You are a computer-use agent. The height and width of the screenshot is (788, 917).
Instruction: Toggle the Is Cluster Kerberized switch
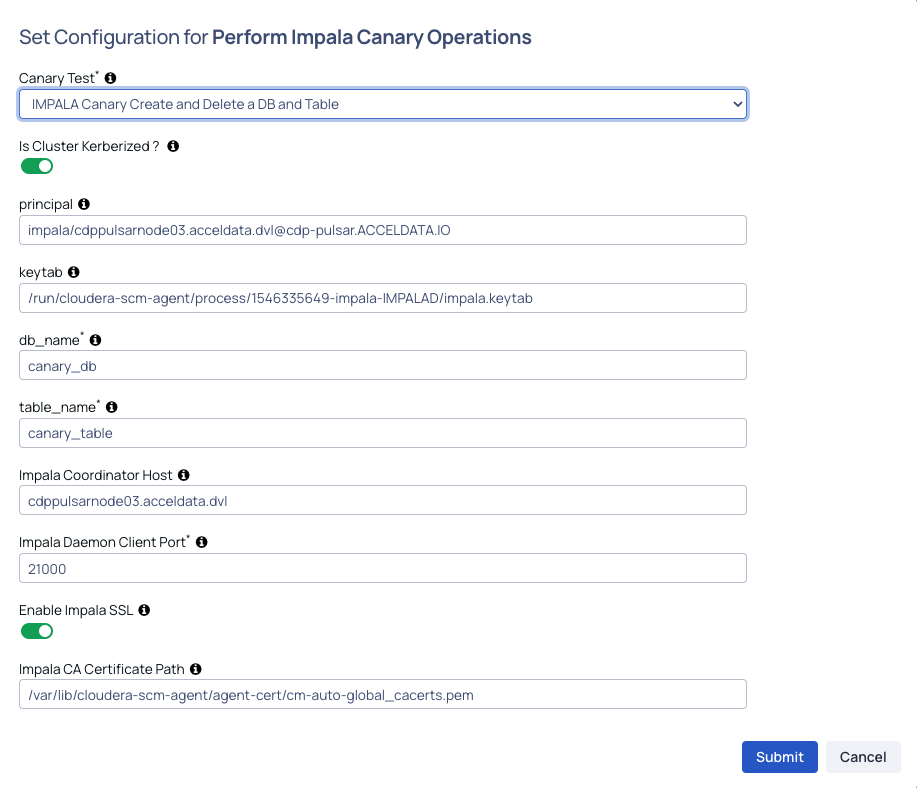[x=37, y=166]
